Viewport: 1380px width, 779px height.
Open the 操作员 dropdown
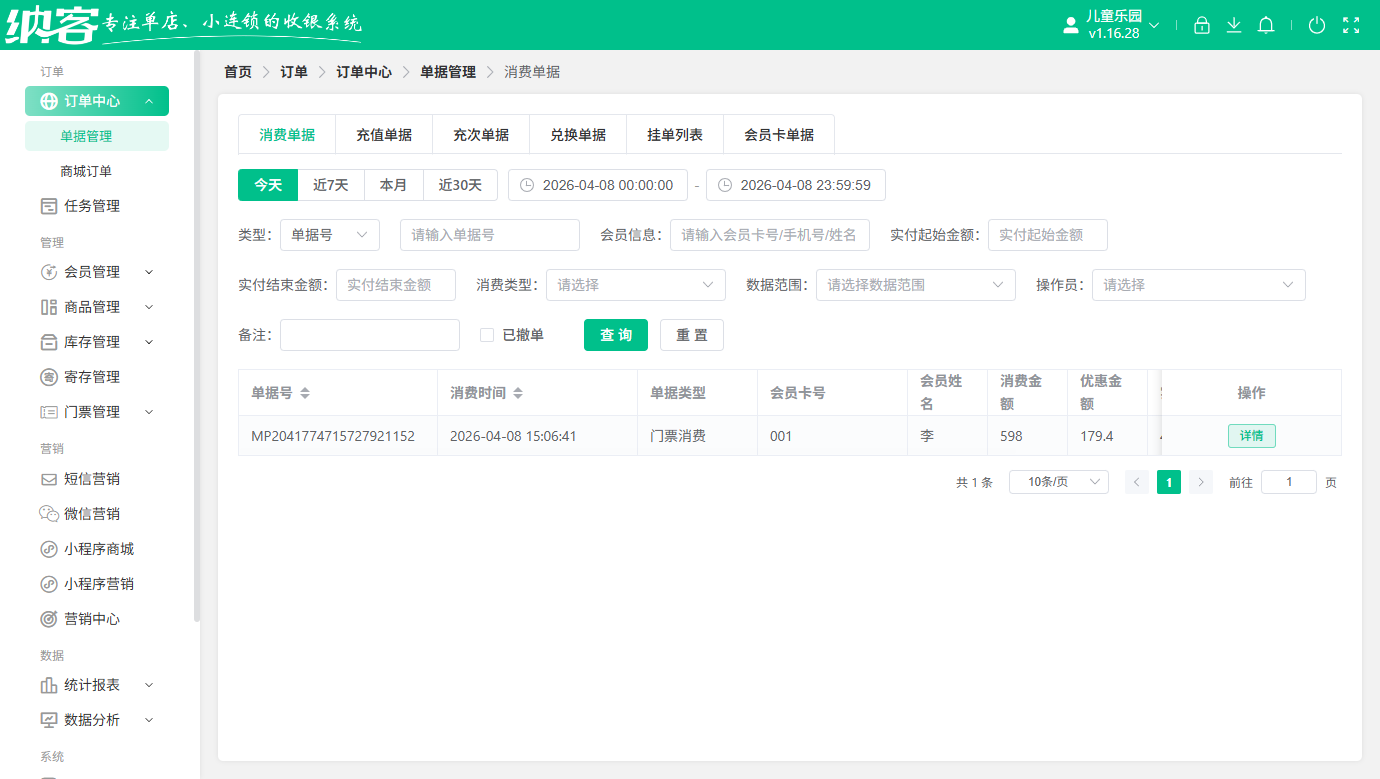1198,285
